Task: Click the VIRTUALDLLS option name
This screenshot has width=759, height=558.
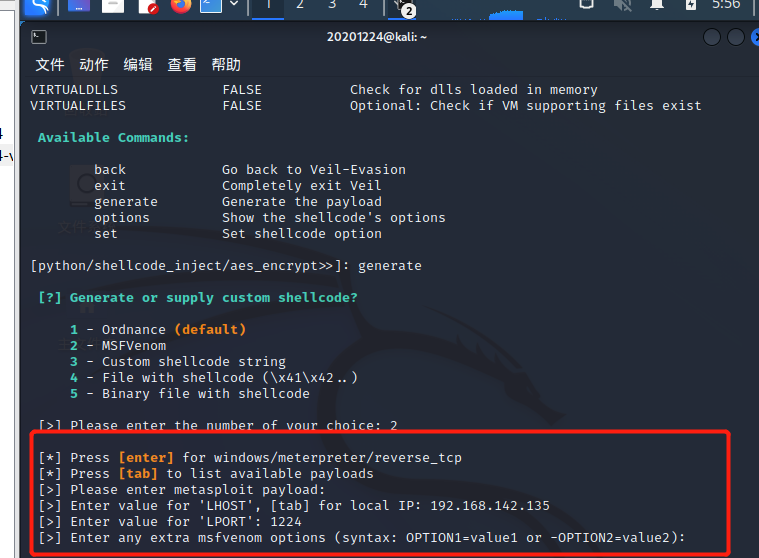Action: click(x=74, y=90)
